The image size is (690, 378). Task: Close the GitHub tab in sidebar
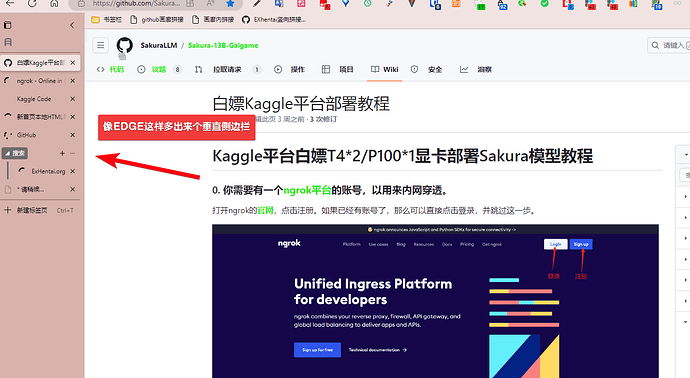(73, 135)
